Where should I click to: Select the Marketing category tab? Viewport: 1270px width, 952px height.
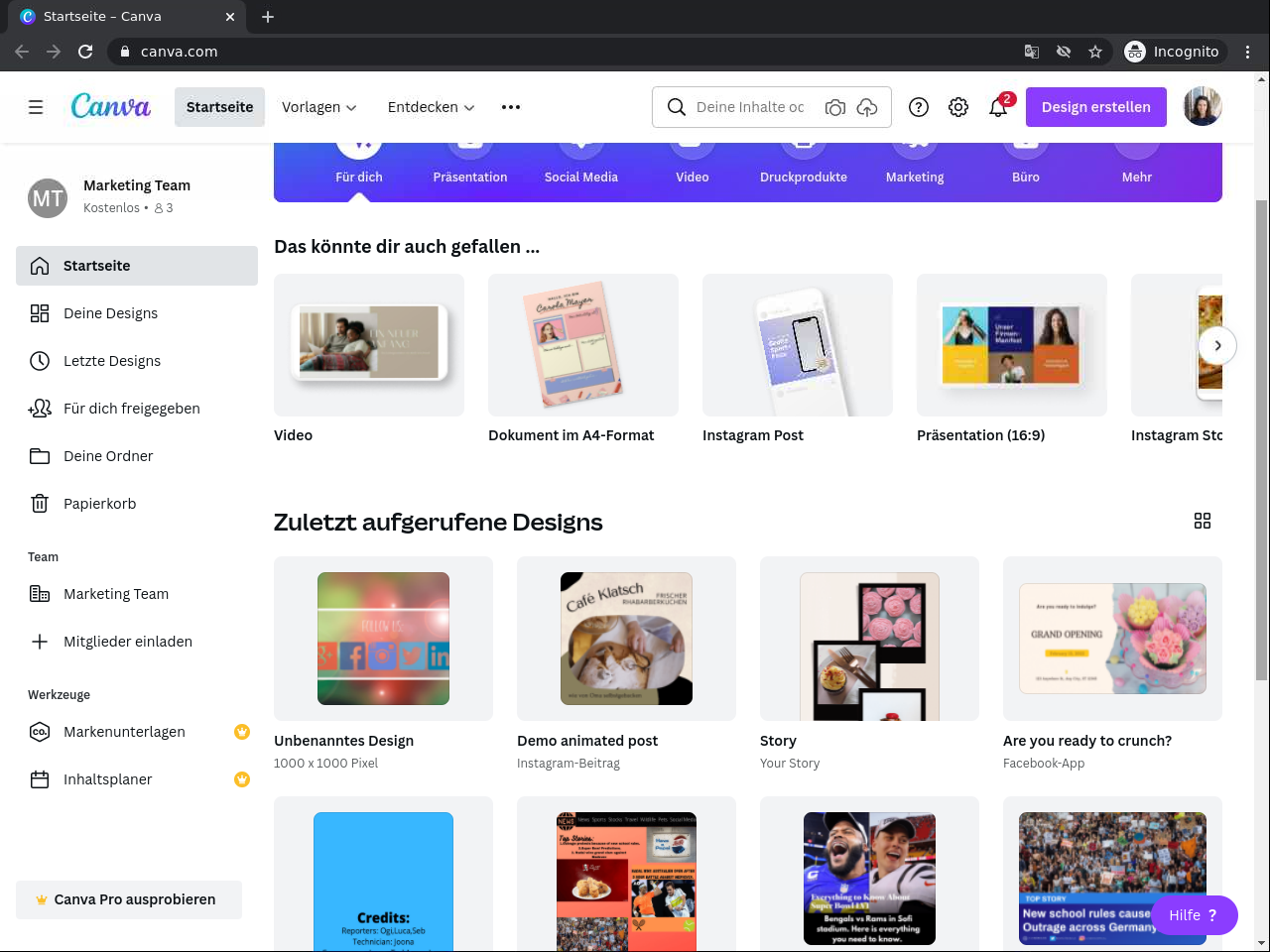pyautogui.click(x=915, y=164)
